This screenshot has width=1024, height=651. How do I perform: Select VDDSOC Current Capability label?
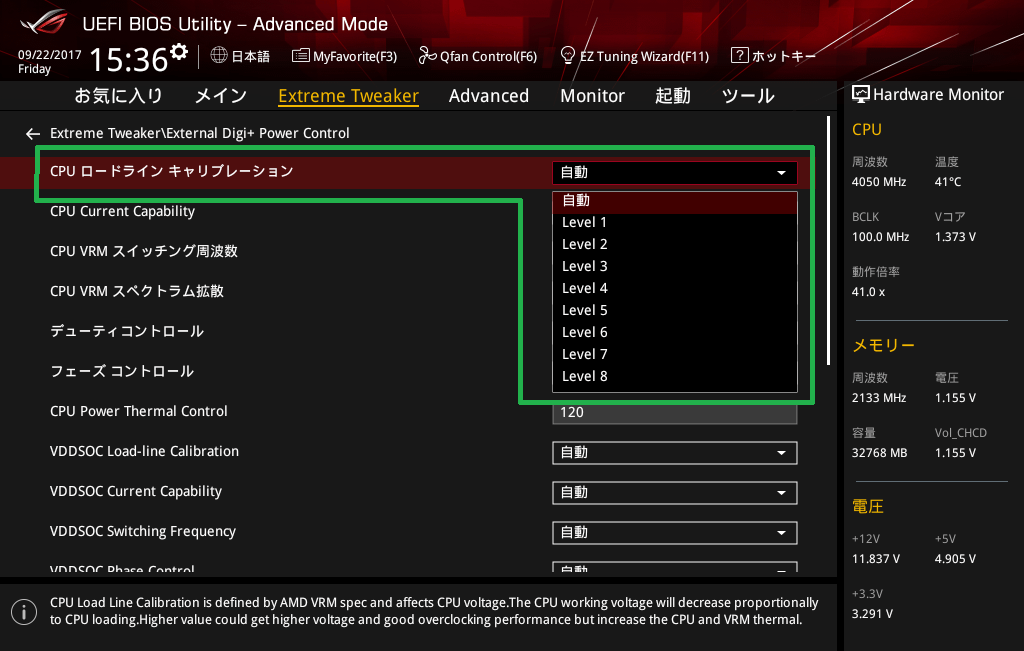[x=136, y=491]
